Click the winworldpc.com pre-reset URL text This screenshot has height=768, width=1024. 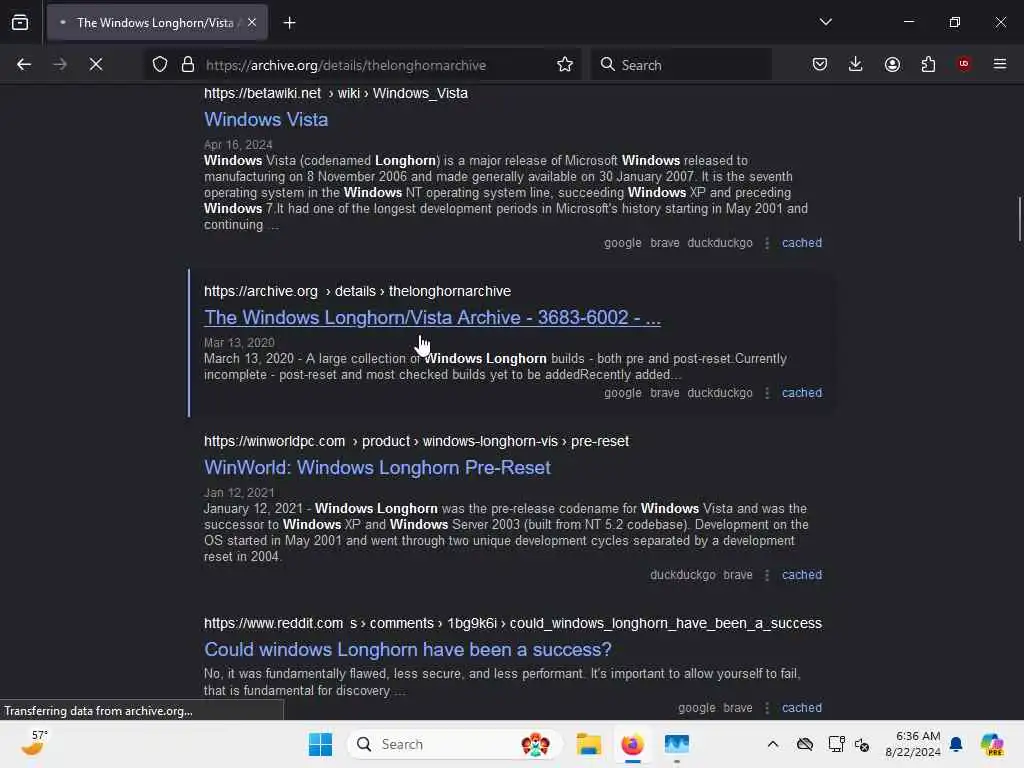tap(416, 441)
